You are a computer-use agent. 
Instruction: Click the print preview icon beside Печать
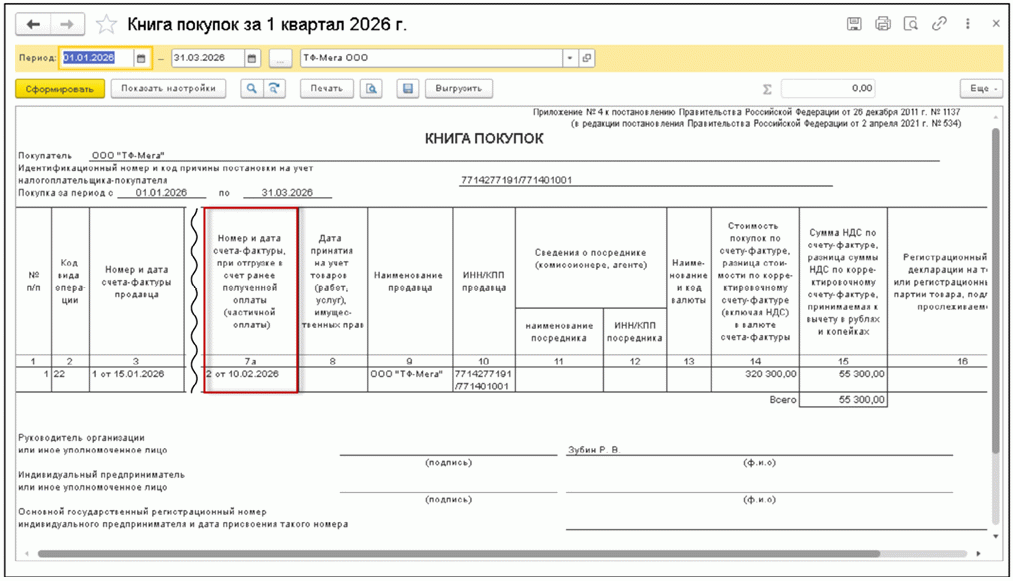click(371, 88)
